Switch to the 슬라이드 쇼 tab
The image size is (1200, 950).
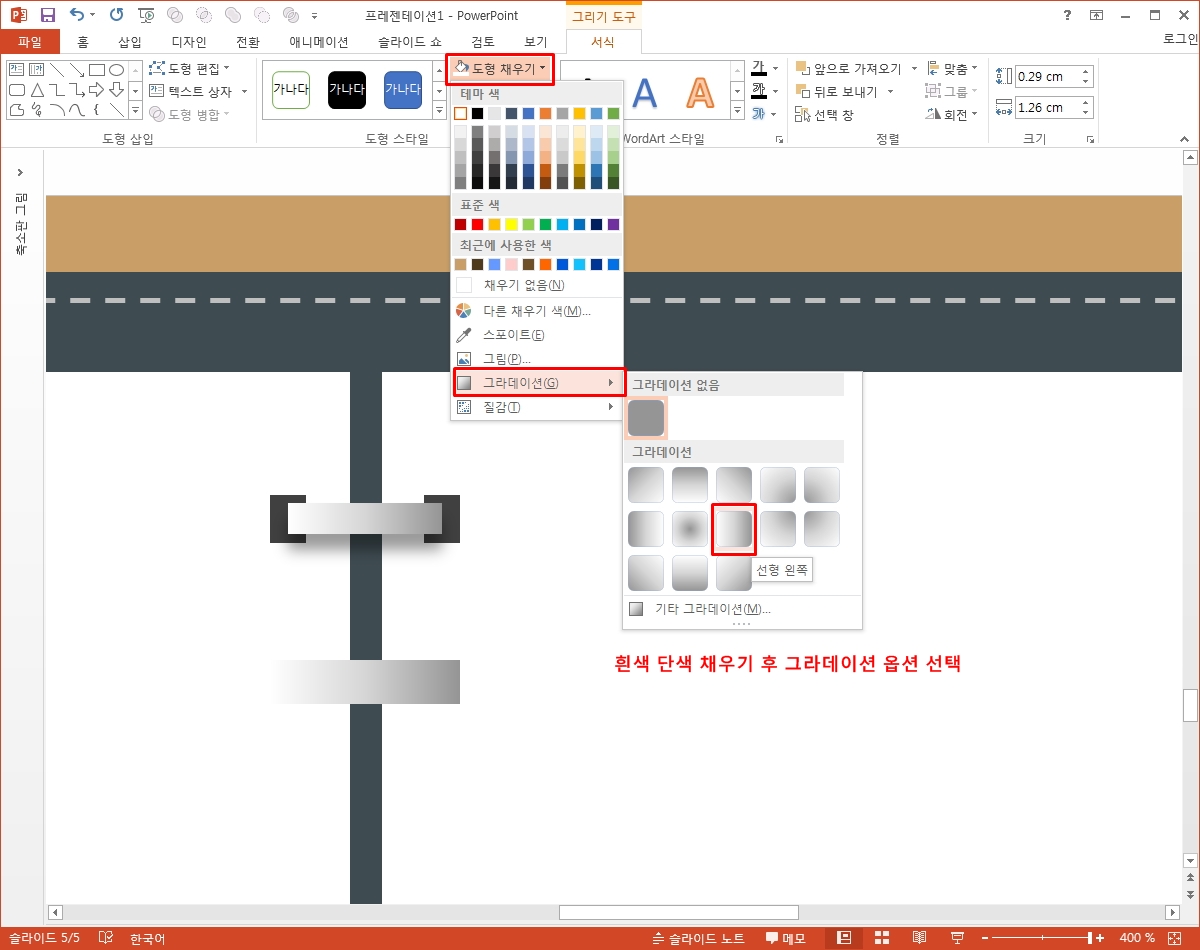coord(409,42)
